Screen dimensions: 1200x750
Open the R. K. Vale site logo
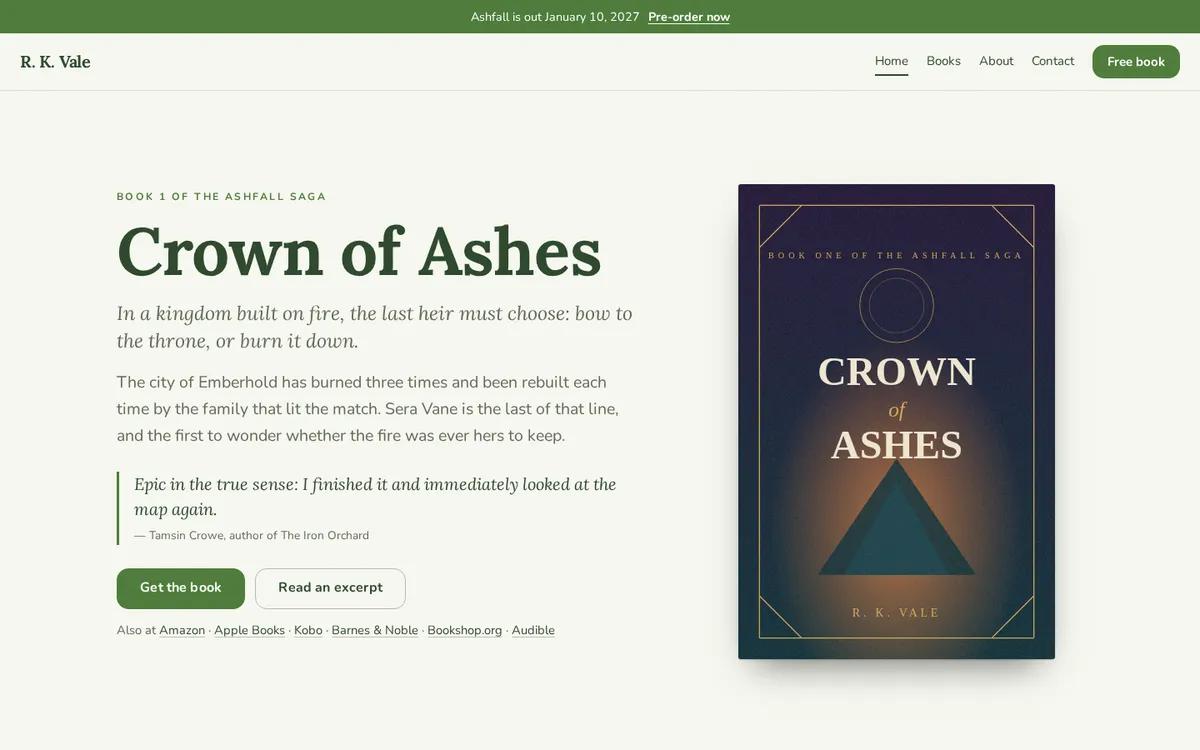click(x=55, y=62)
